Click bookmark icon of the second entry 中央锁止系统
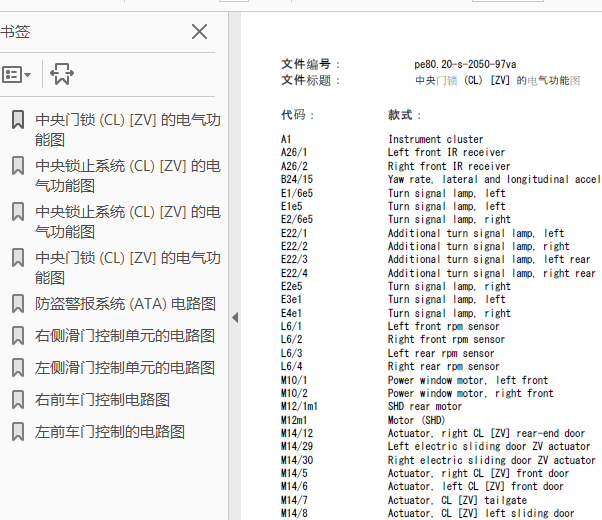The image size is (602, 520). tap(18, 166)
